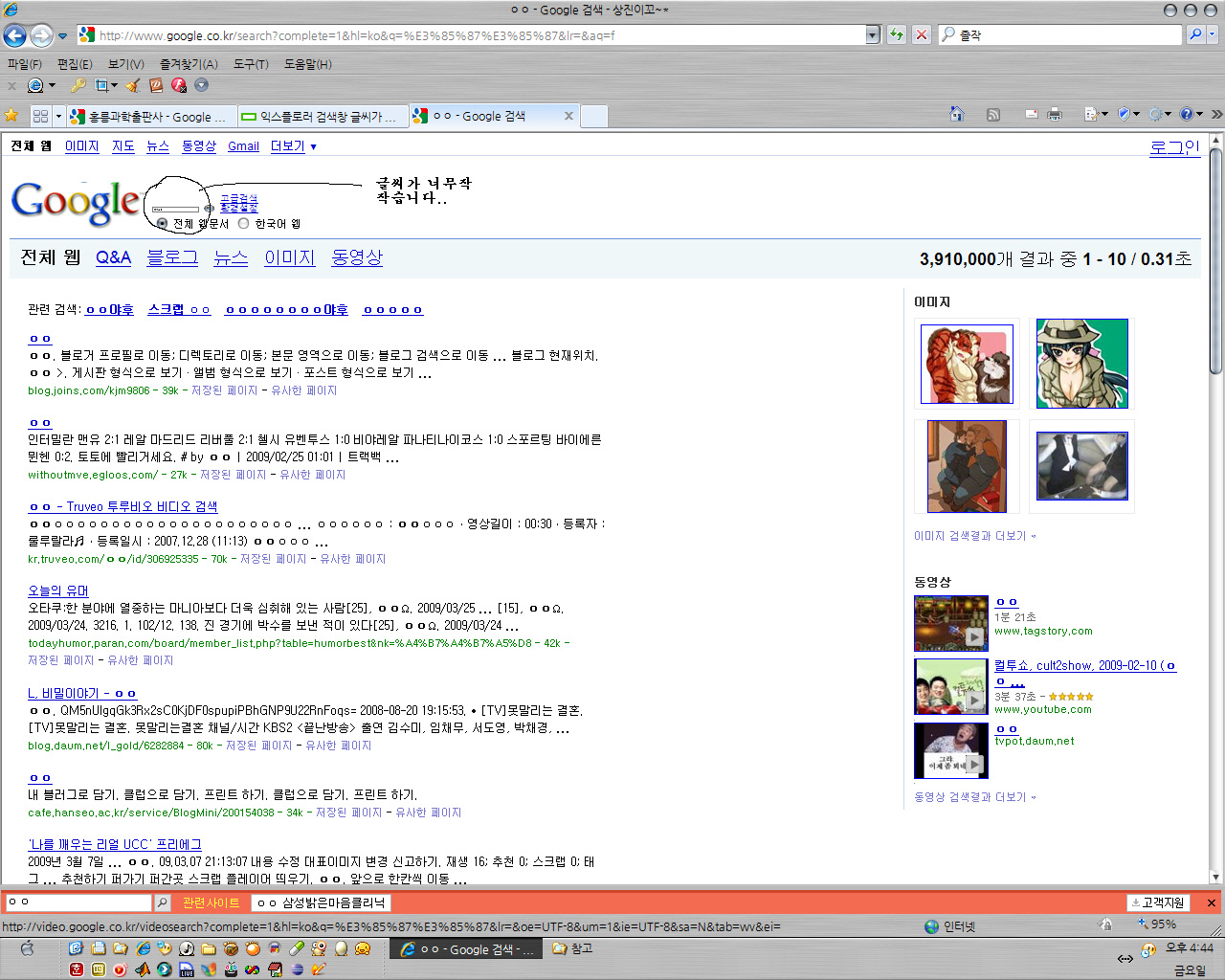Click the key icon in the toolbar
The width and height of the screenshot is (1225, 980).
point(78,85)
